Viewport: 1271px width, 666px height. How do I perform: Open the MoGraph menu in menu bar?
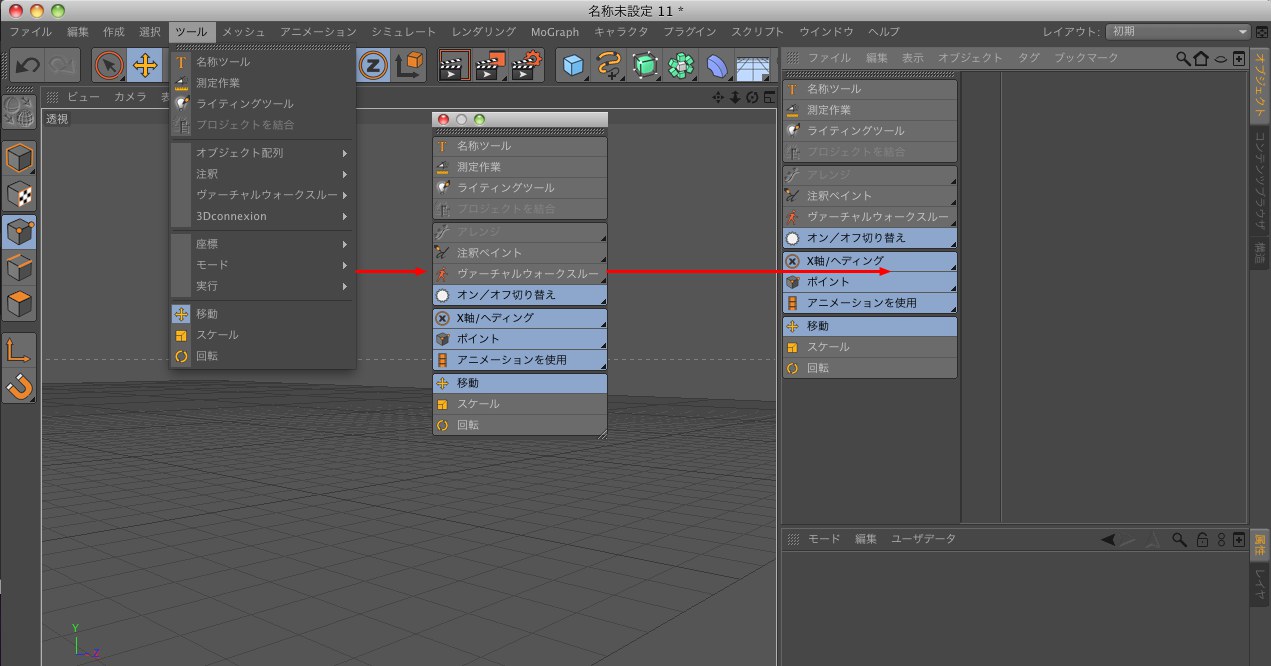(x=554, y=32)
